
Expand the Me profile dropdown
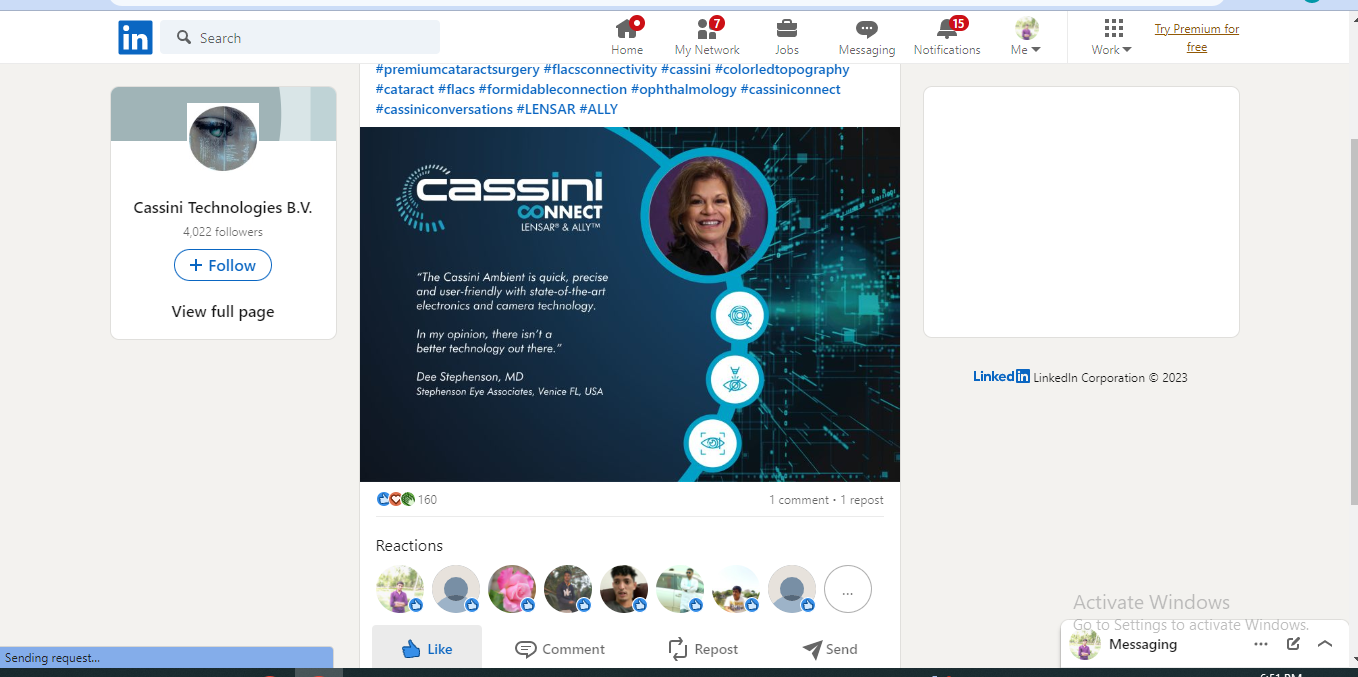(1026, 37)
